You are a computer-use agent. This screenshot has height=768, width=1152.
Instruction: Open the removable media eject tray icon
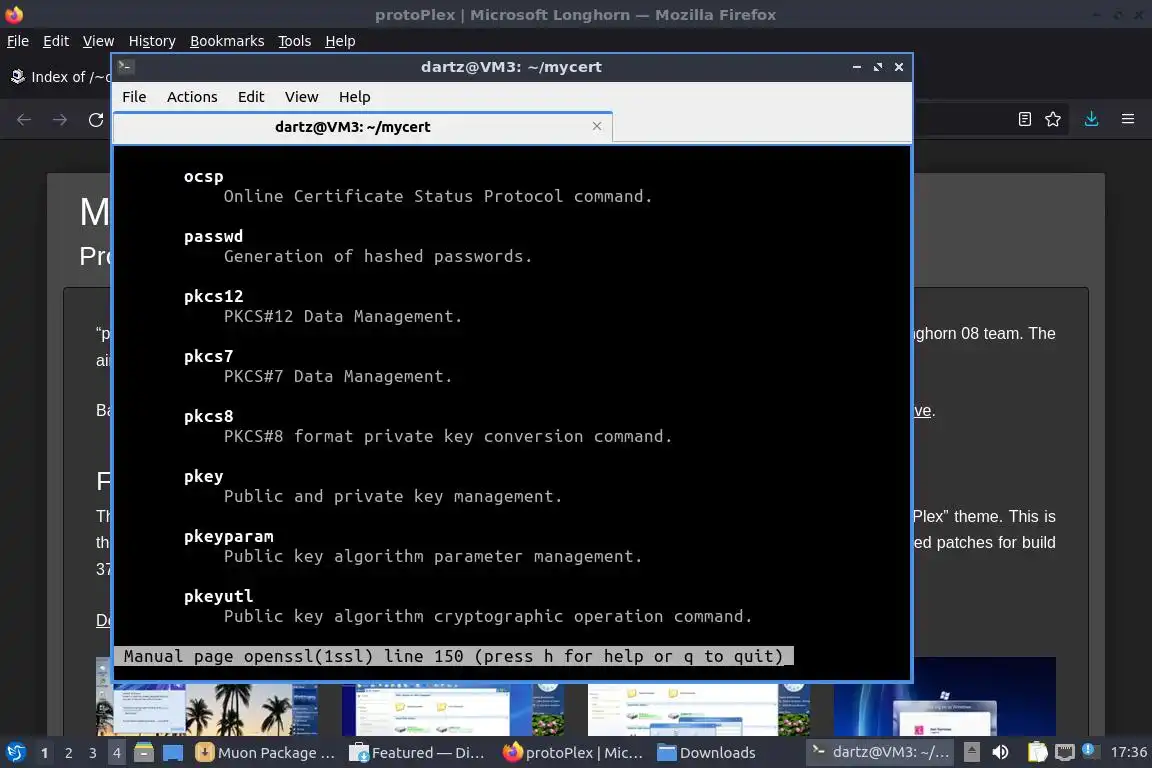pos(971,752)
